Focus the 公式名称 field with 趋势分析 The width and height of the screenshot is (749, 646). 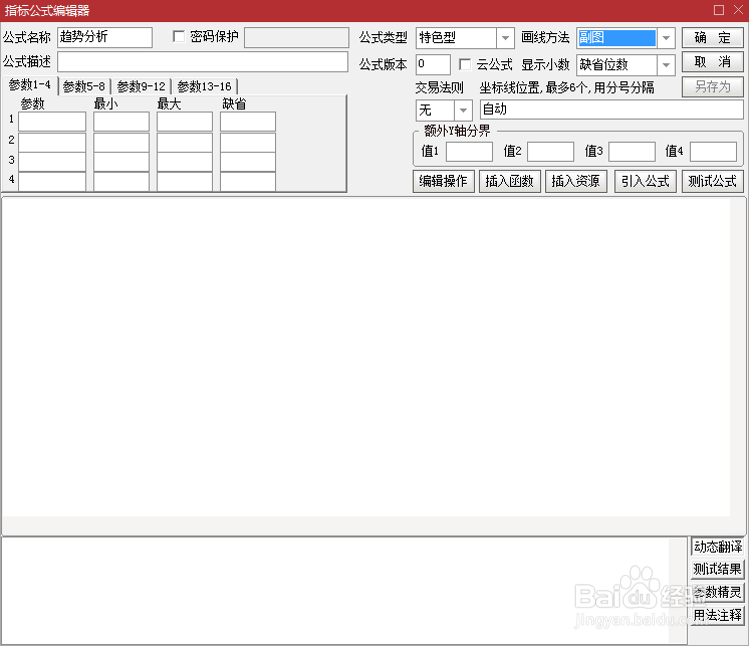[x=105, y=37]
